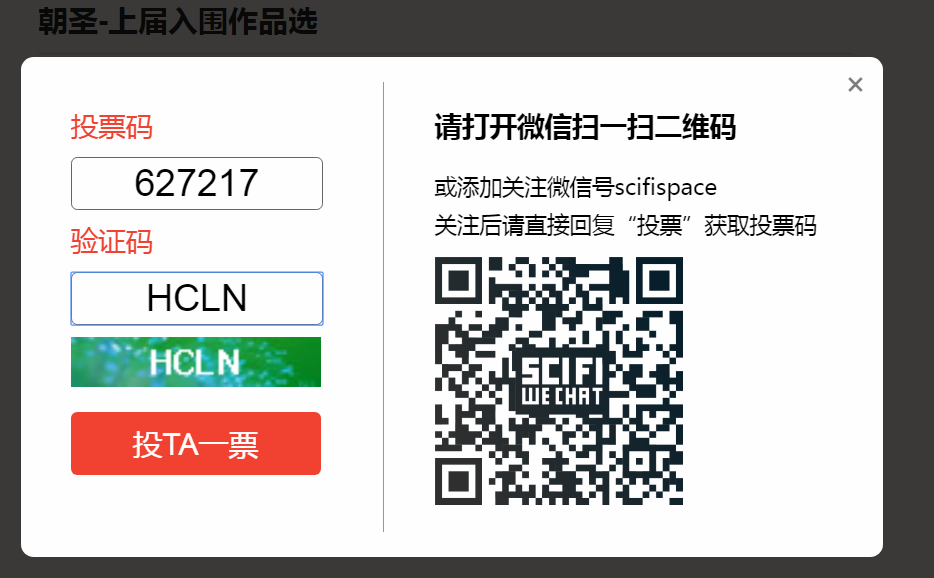Viewport: 934px width, 578px height.
Task: Close the voting dialog with the X icon
Action: (855, 85)
